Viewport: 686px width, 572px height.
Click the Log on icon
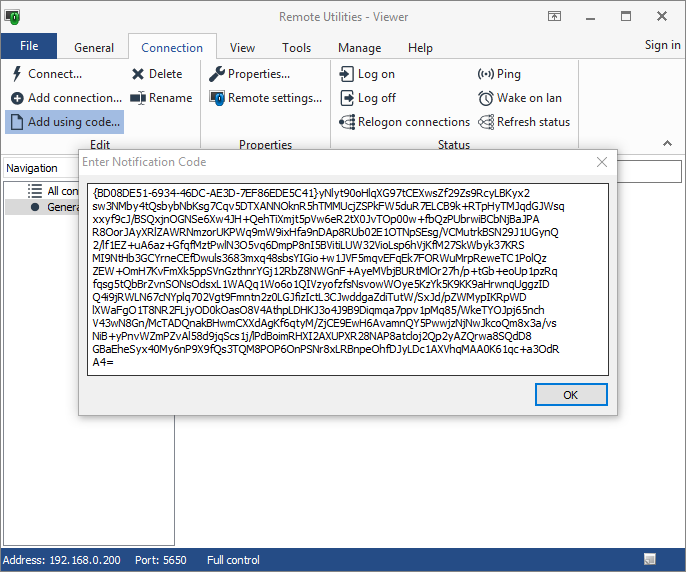tap(347, 74)
